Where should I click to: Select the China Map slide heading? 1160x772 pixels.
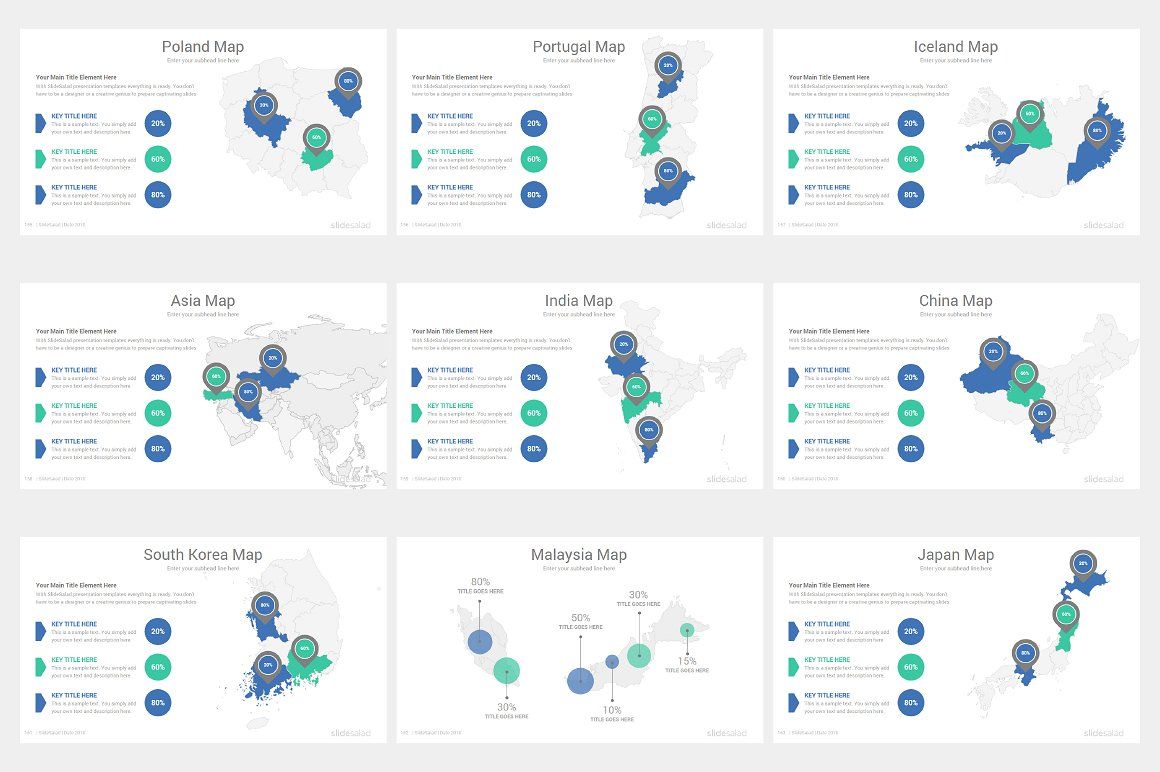(x=956, y=300)
